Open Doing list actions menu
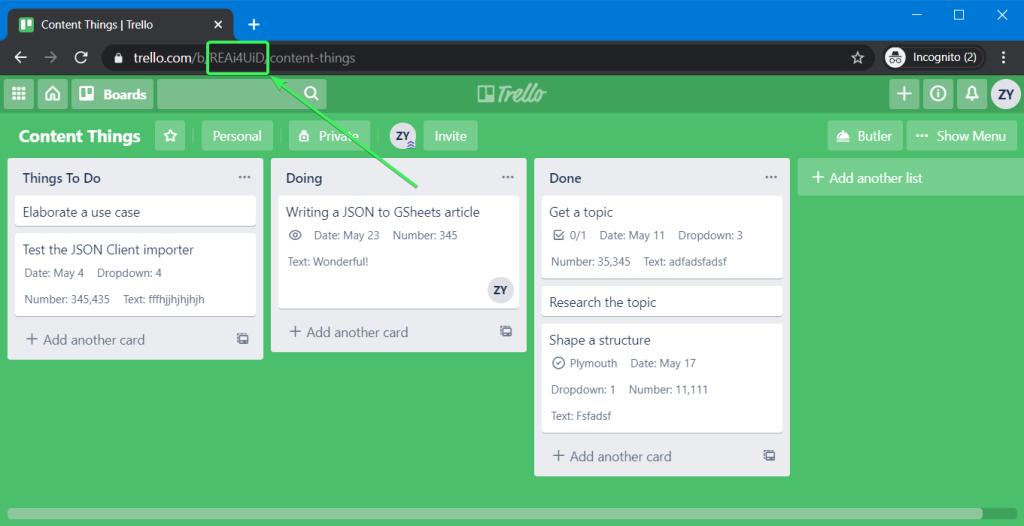Screen dimensions: 1024x526 coord(508,177)
